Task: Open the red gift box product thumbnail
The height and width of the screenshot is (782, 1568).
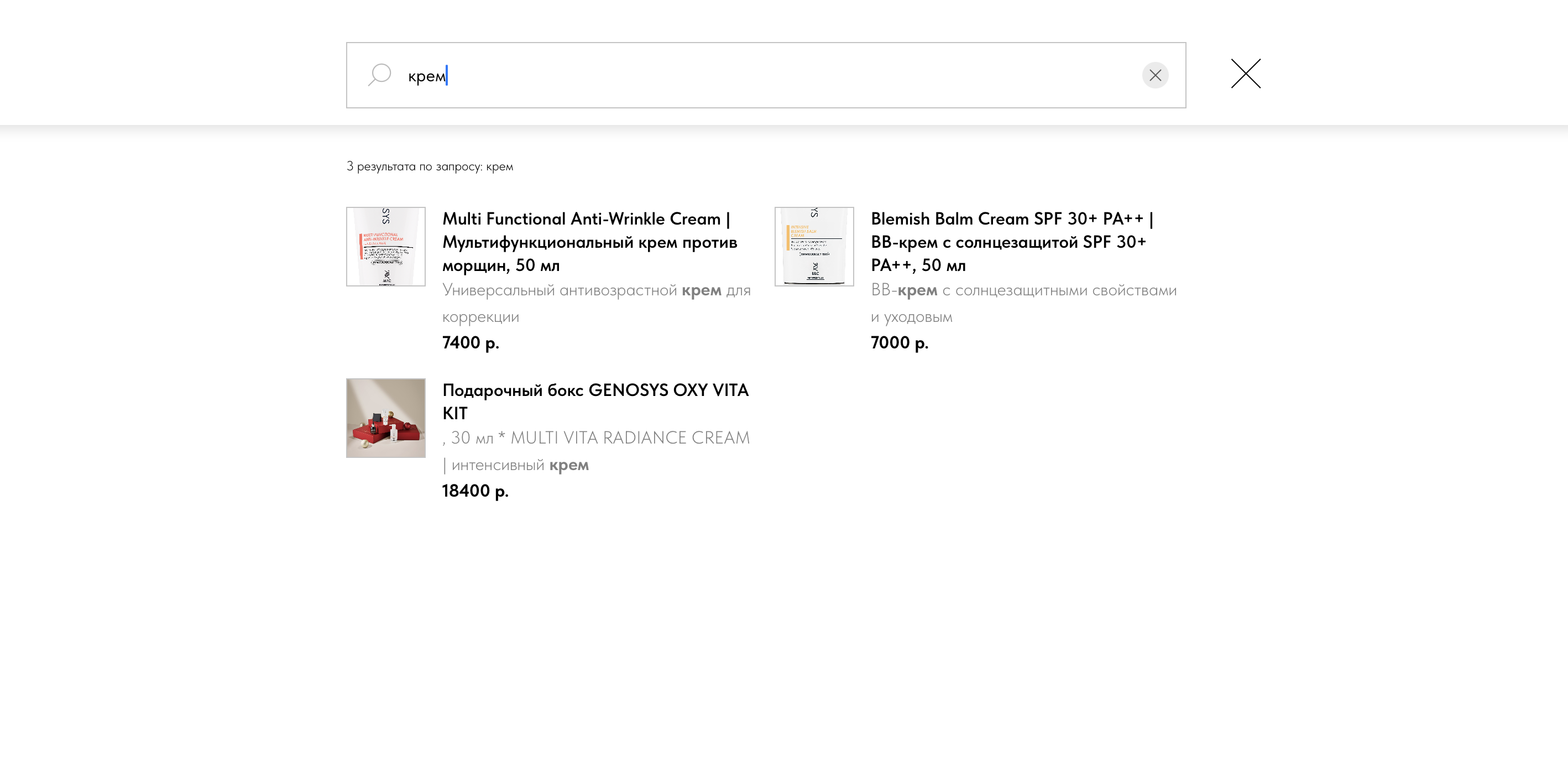Action: 385,418
